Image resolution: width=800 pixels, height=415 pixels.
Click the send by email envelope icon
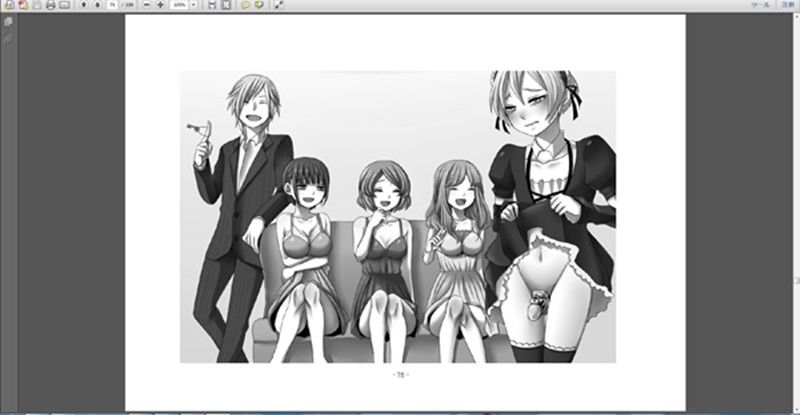64,5
